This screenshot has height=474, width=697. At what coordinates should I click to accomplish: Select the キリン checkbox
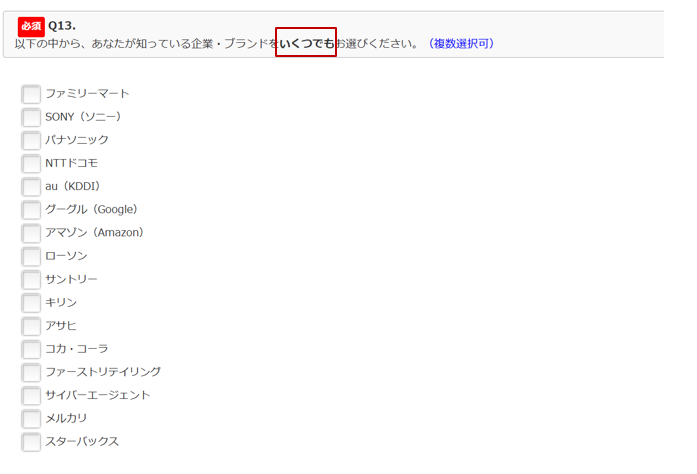coord(31,302)
